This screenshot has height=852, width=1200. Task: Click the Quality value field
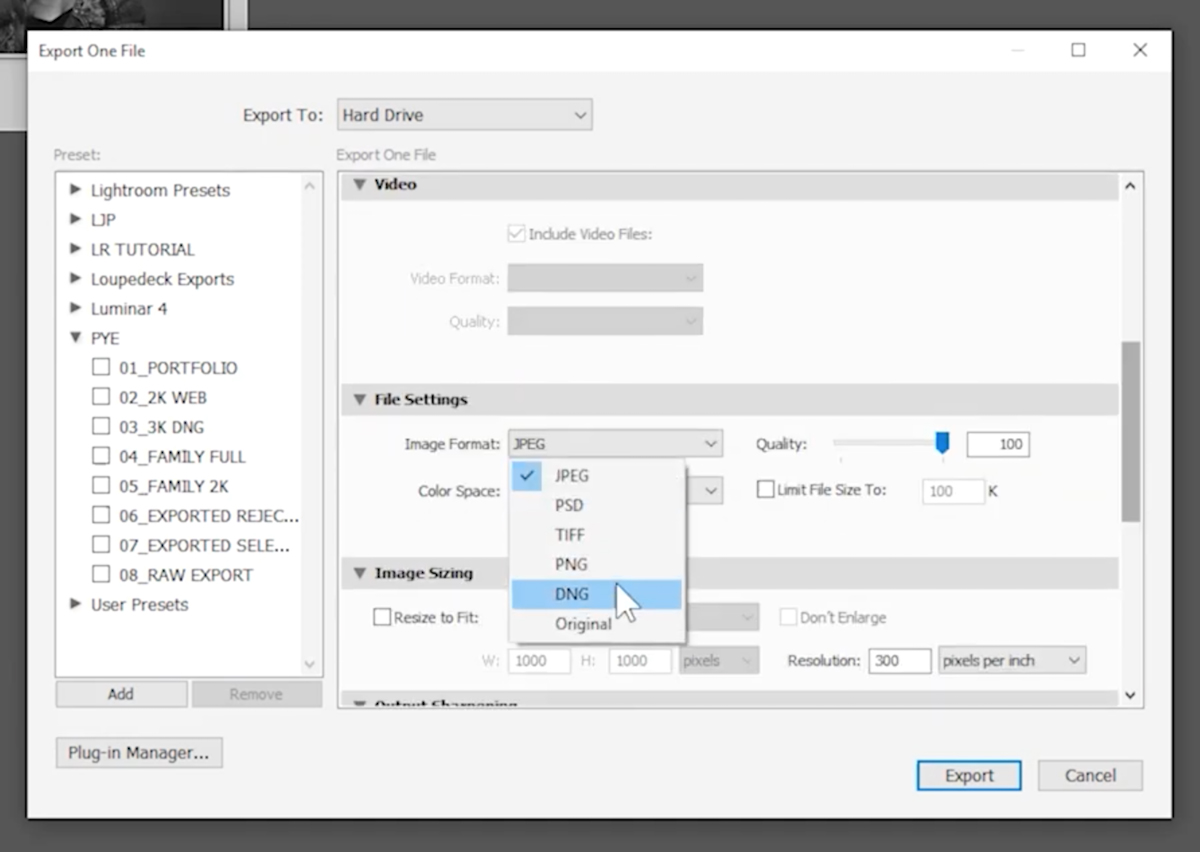(998, 444)
